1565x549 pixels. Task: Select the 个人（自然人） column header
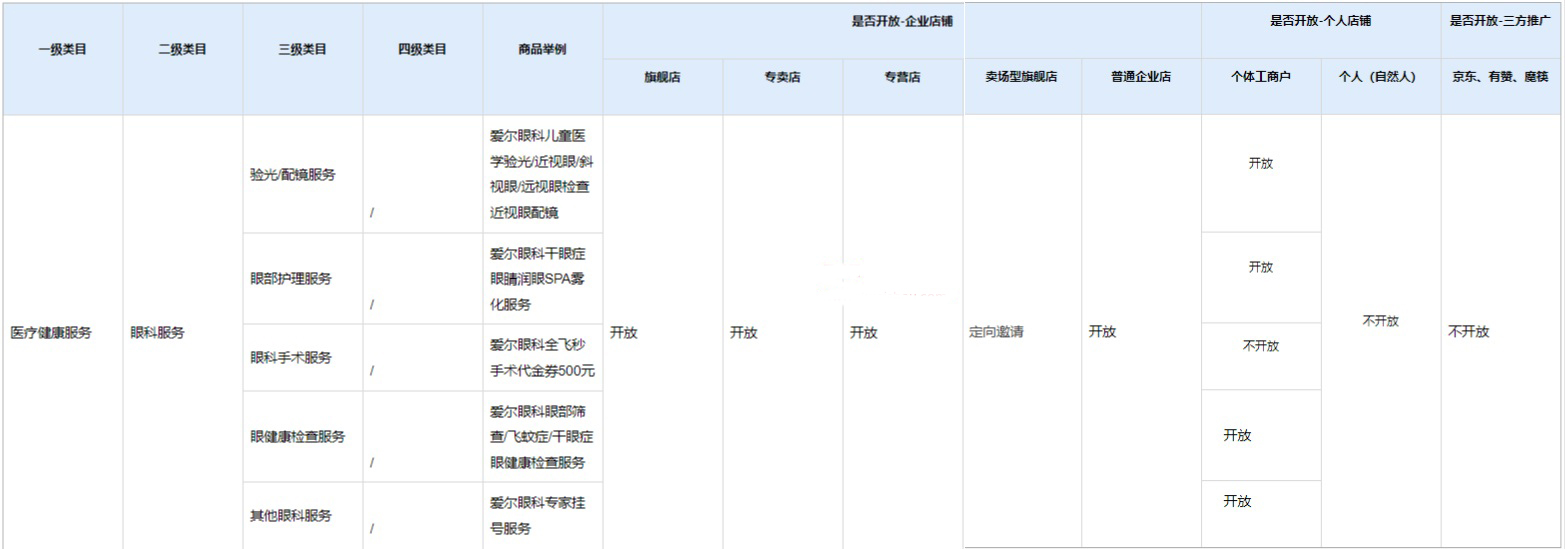[1380, 77]
